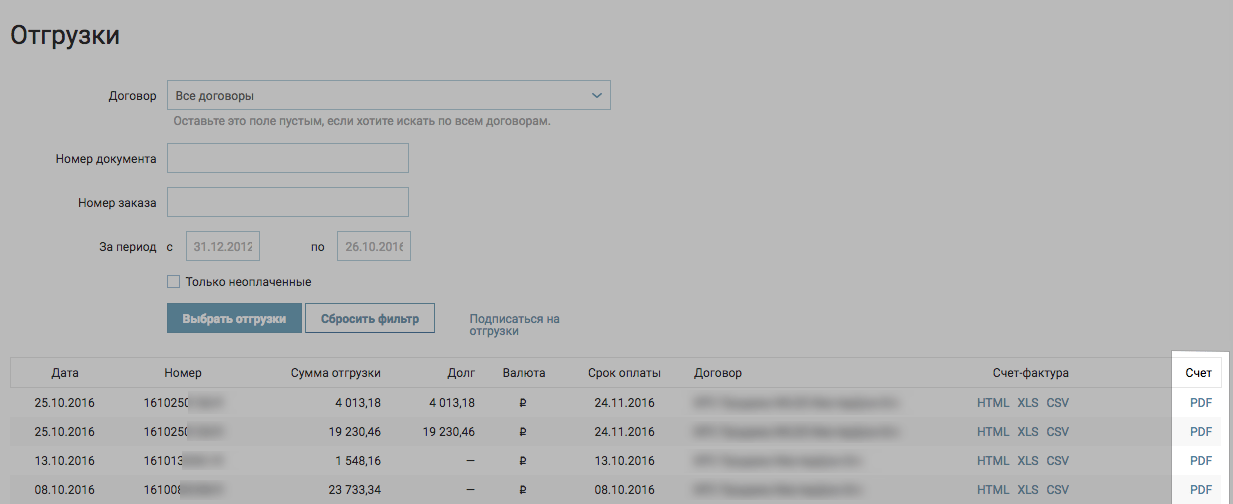Open the Договор contracts dropdown

coord(388,96)
